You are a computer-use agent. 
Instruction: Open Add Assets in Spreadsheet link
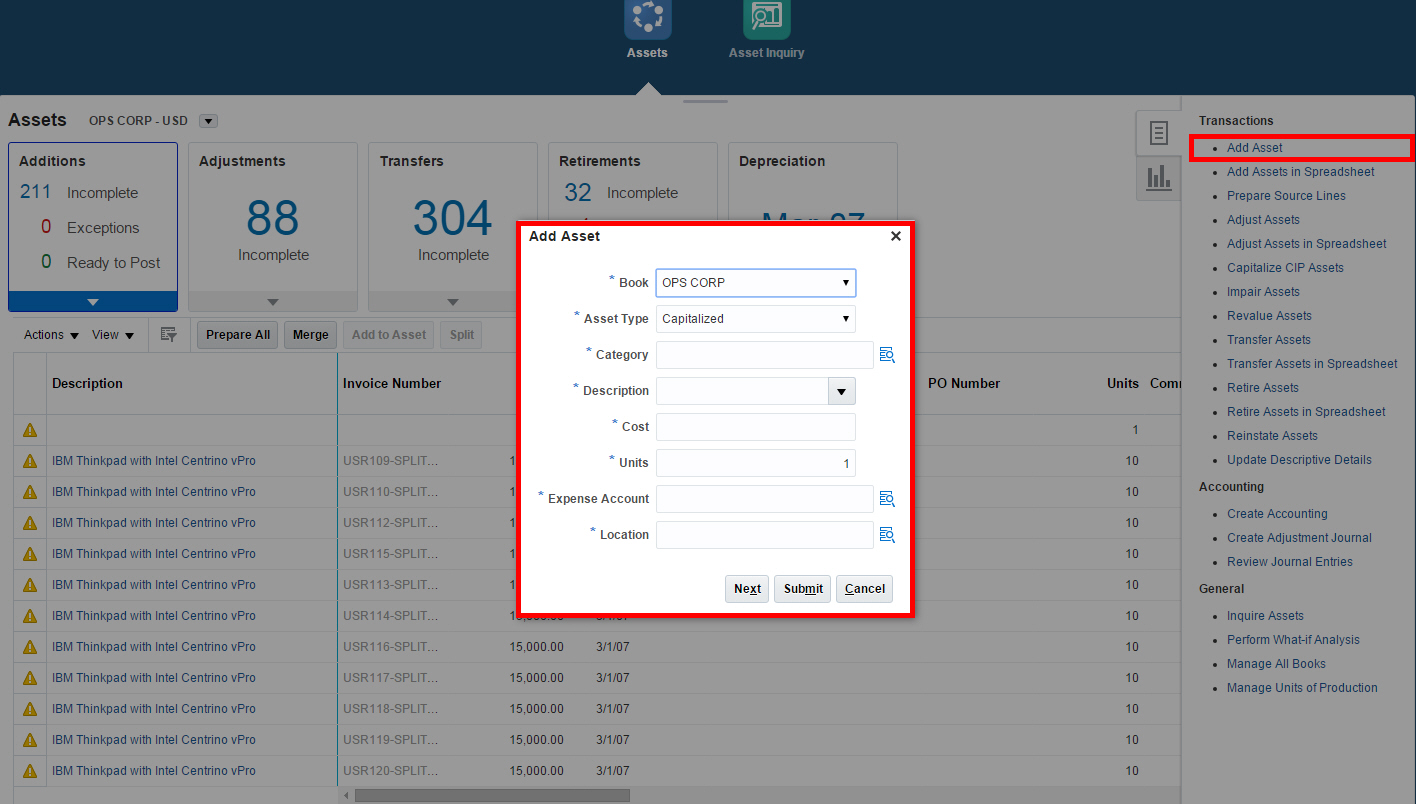point(1301,172)
